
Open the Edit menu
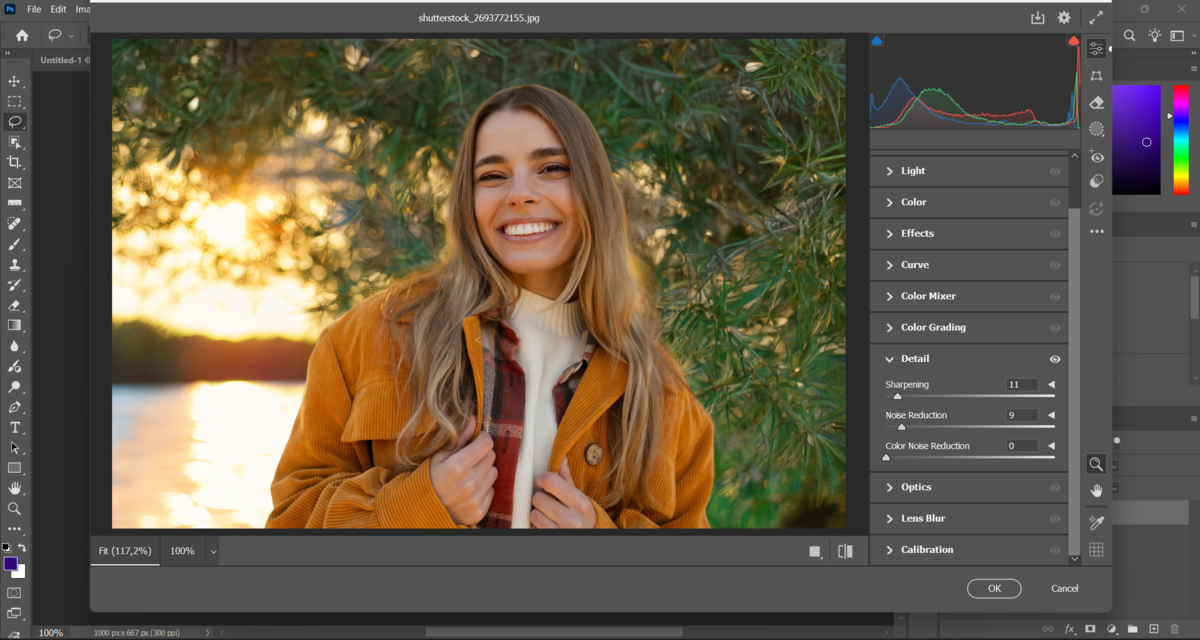pyautogui.click(x=58, y=9)
